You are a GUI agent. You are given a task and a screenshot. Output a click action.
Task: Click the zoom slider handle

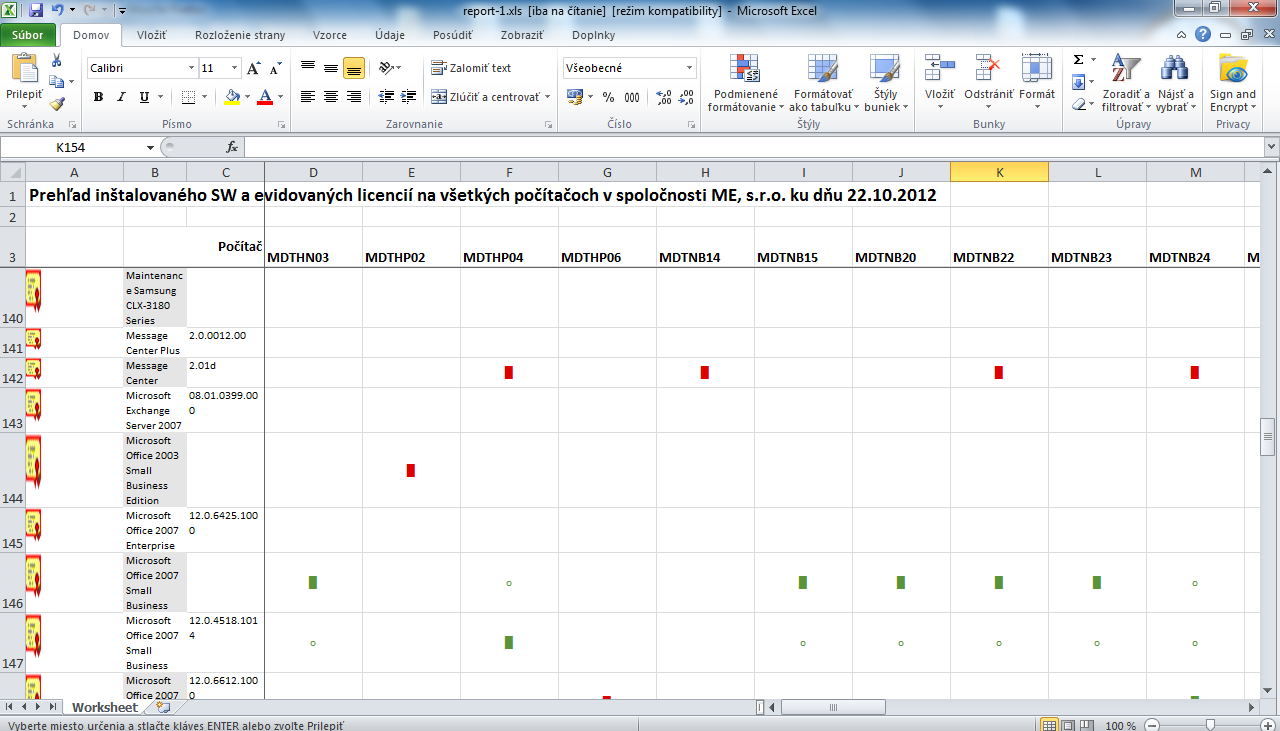click(1209, 725)
